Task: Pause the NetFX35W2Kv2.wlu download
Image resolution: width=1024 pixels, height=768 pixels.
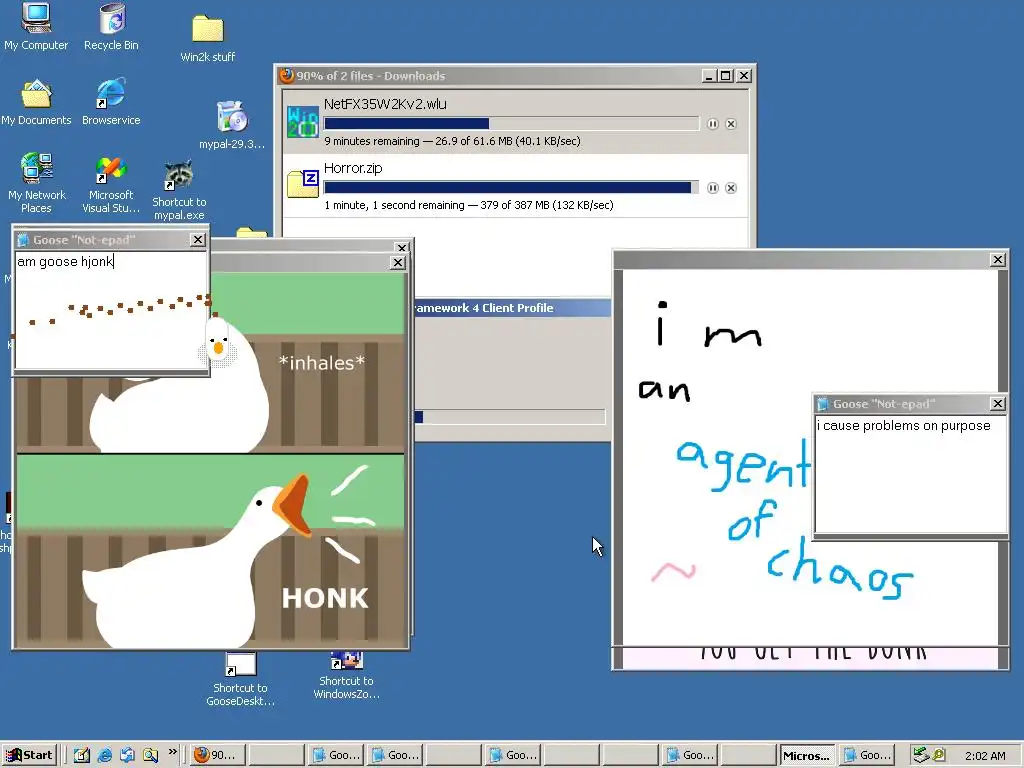Action: point(712,123)
